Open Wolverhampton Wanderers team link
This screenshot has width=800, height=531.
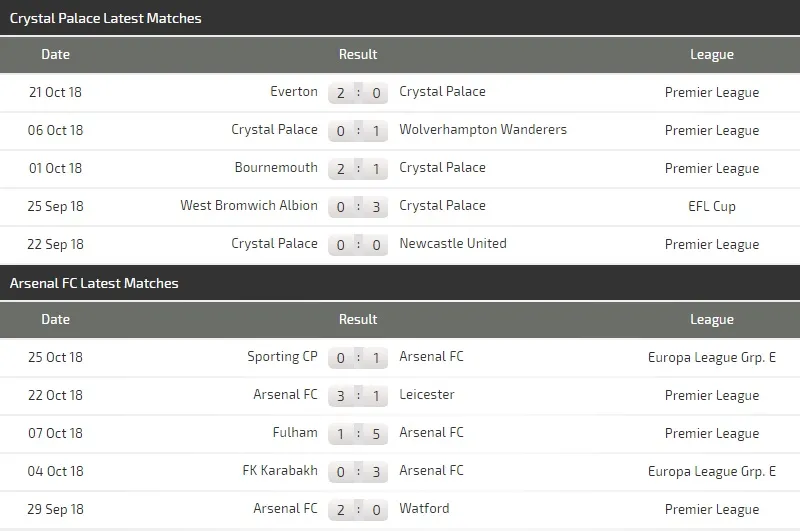483,130
